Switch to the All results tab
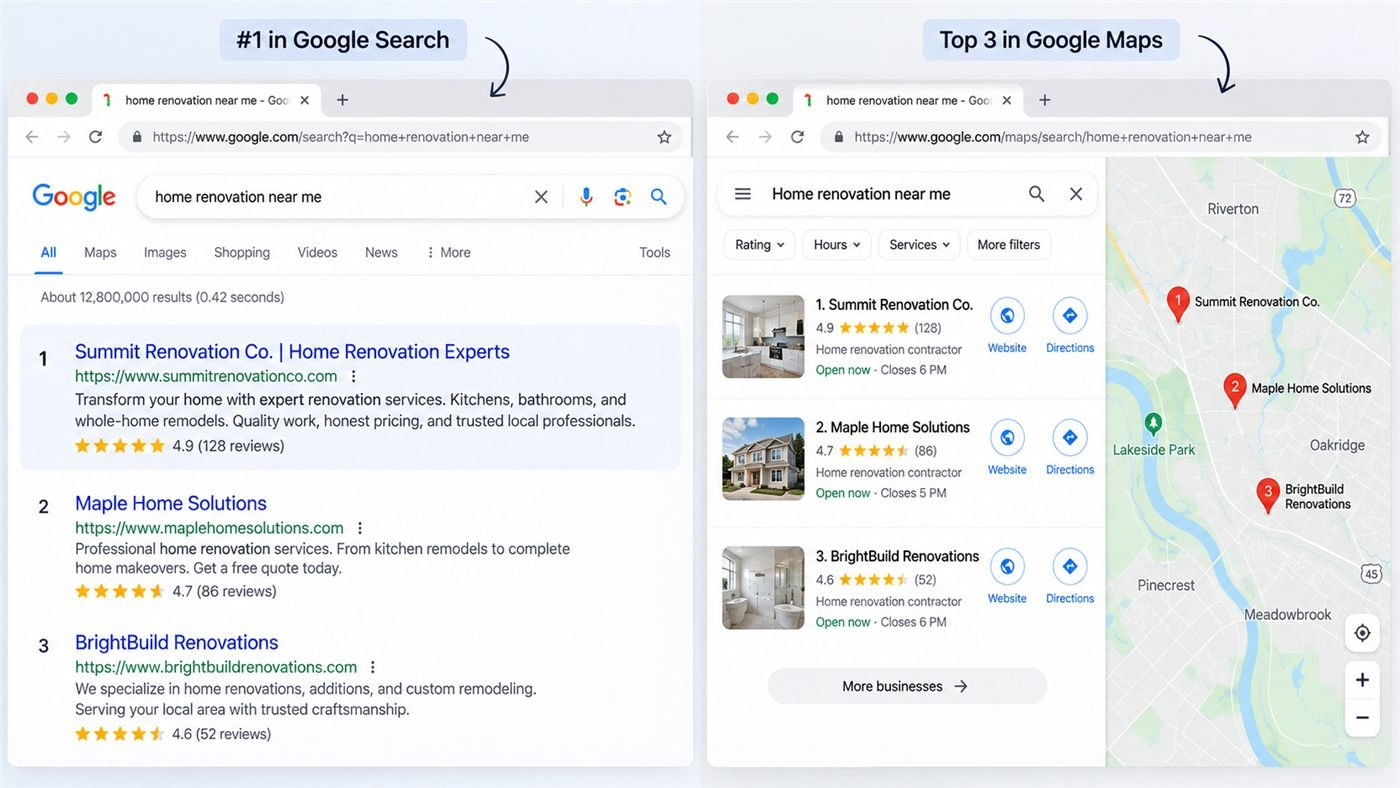Viewport: 1400px width, 788px height. [48, 253]
